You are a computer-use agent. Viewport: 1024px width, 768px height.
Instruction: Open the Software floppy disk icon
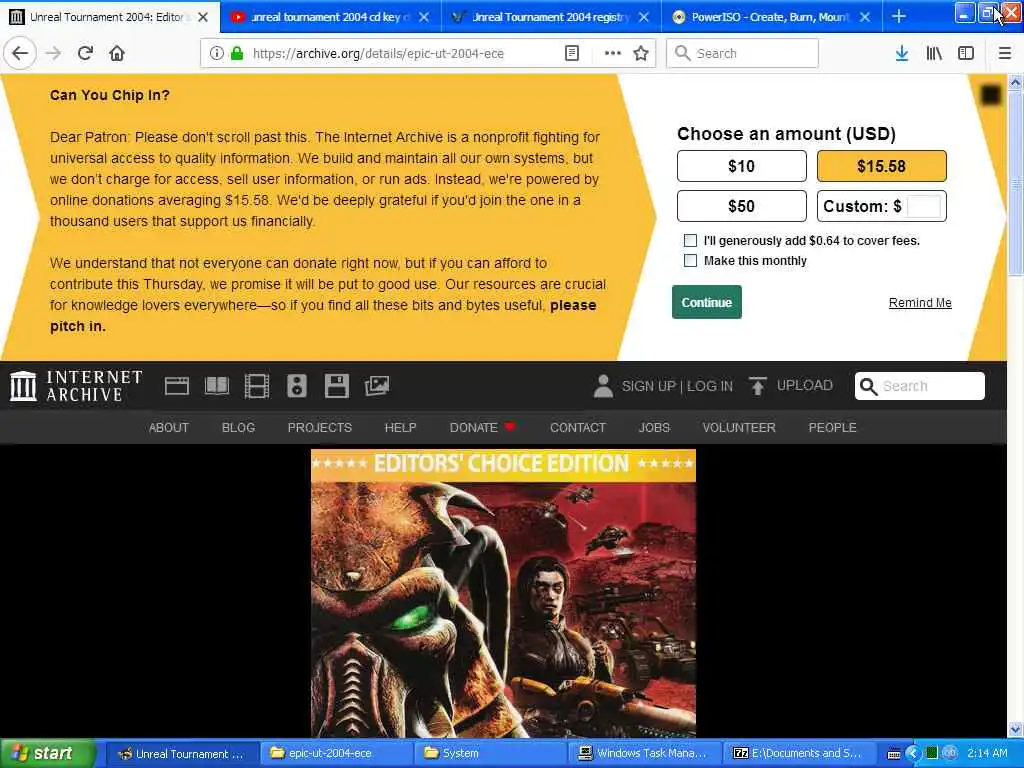click(336, 386)
